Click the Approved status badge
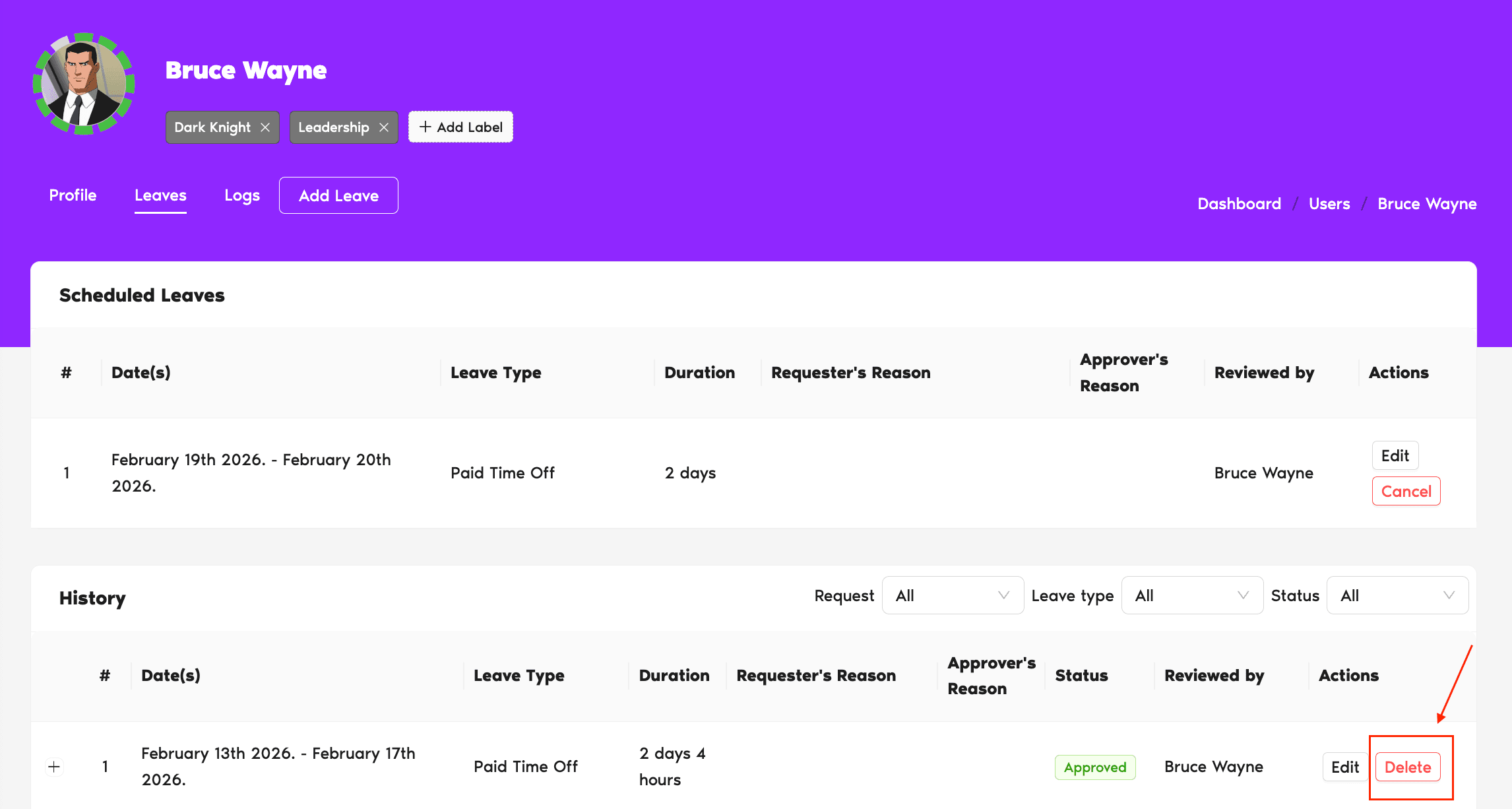Screen dimensions: 1512x809 [x=1095, y=767]
